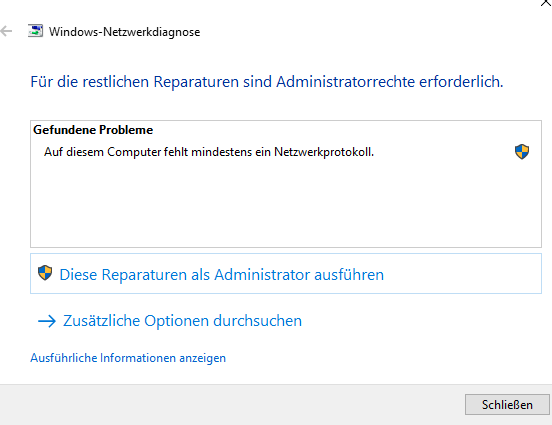Viewport: 552px width, 425px height.
Task: Click the word 'Netzwerkprotokoll' in the problem description
Action: click(x=324, y=152)
